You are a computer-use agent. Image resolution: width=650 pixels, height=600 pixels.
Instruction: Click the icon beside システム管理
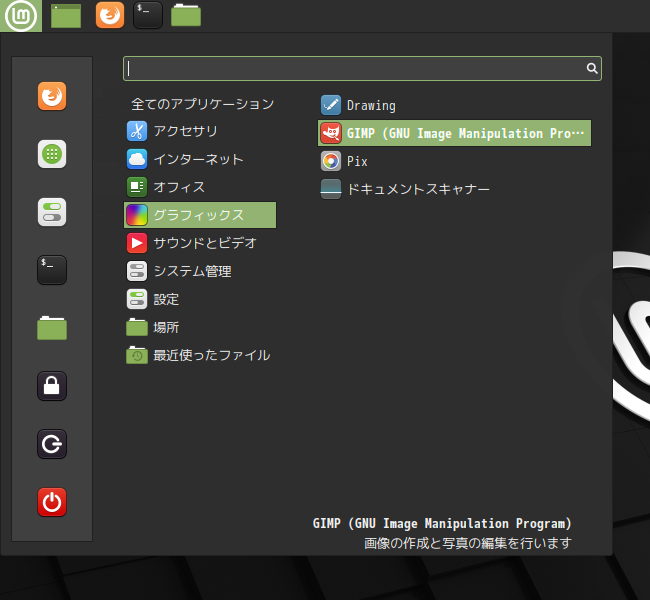click(x=137, y=271)
